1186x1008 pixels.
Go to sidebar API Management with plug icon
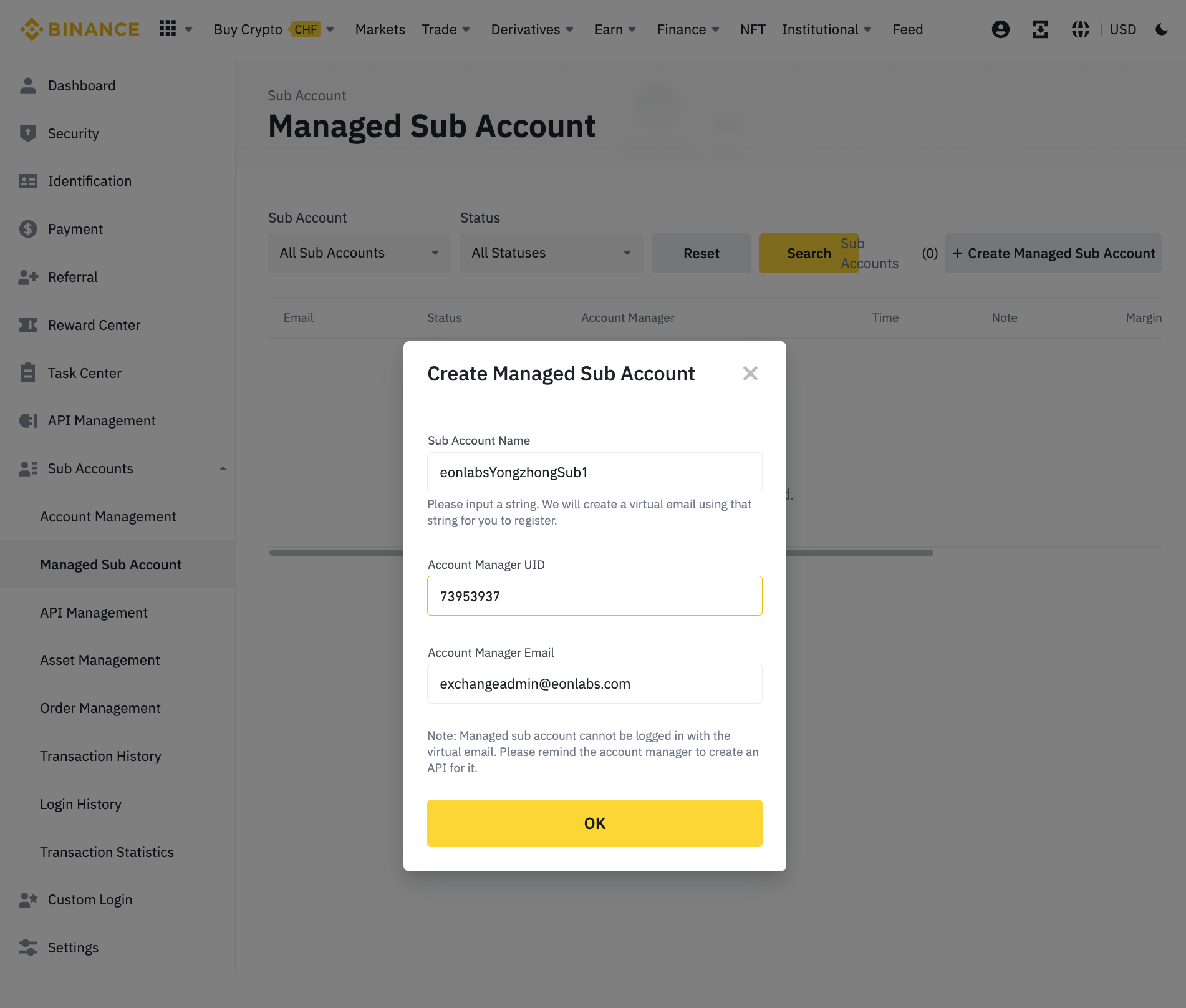[101, 421]
